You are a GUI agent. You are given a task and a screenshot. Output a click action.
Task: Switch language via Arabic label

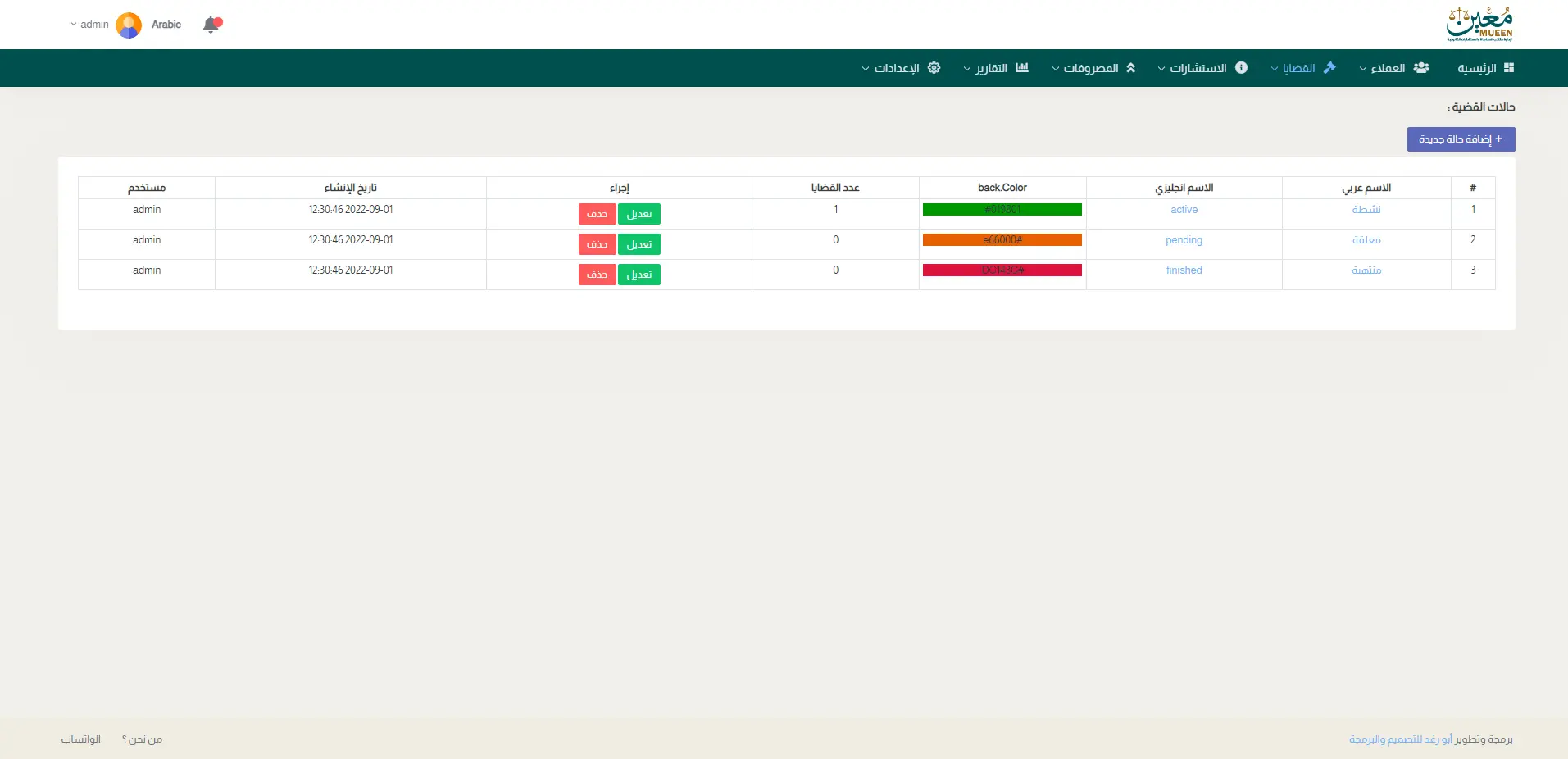tap(166, 25)
